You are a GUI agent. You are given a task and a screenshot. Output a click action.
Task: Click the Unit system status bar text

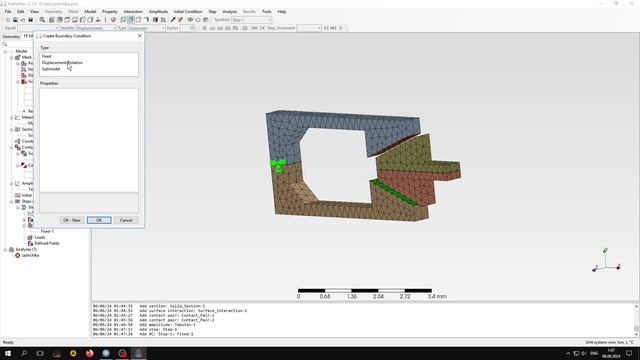[x=609, y=342]
